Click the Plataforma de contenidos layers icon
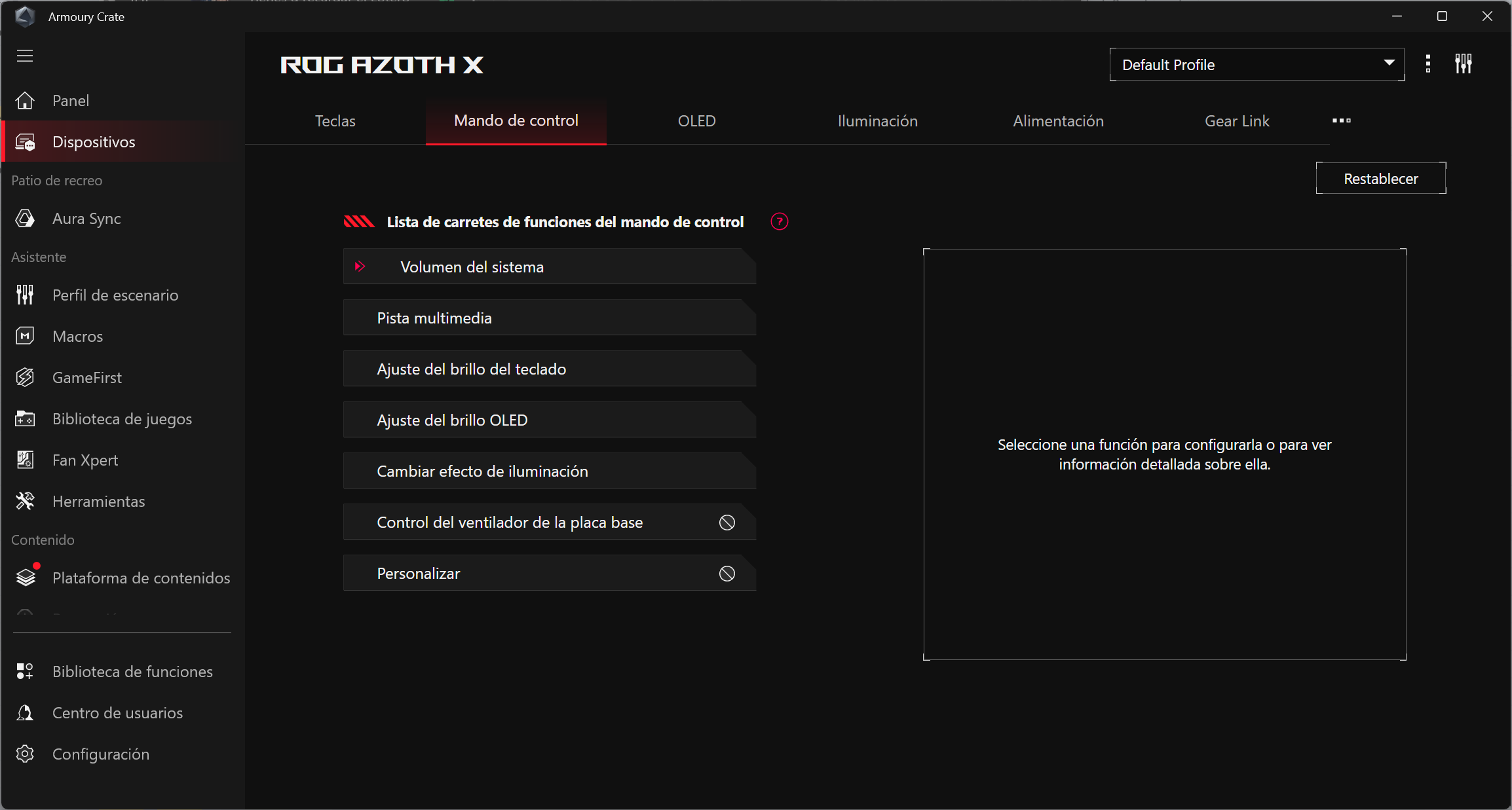Viewport: 1512px width, 810px height. (x=26, y=577)
